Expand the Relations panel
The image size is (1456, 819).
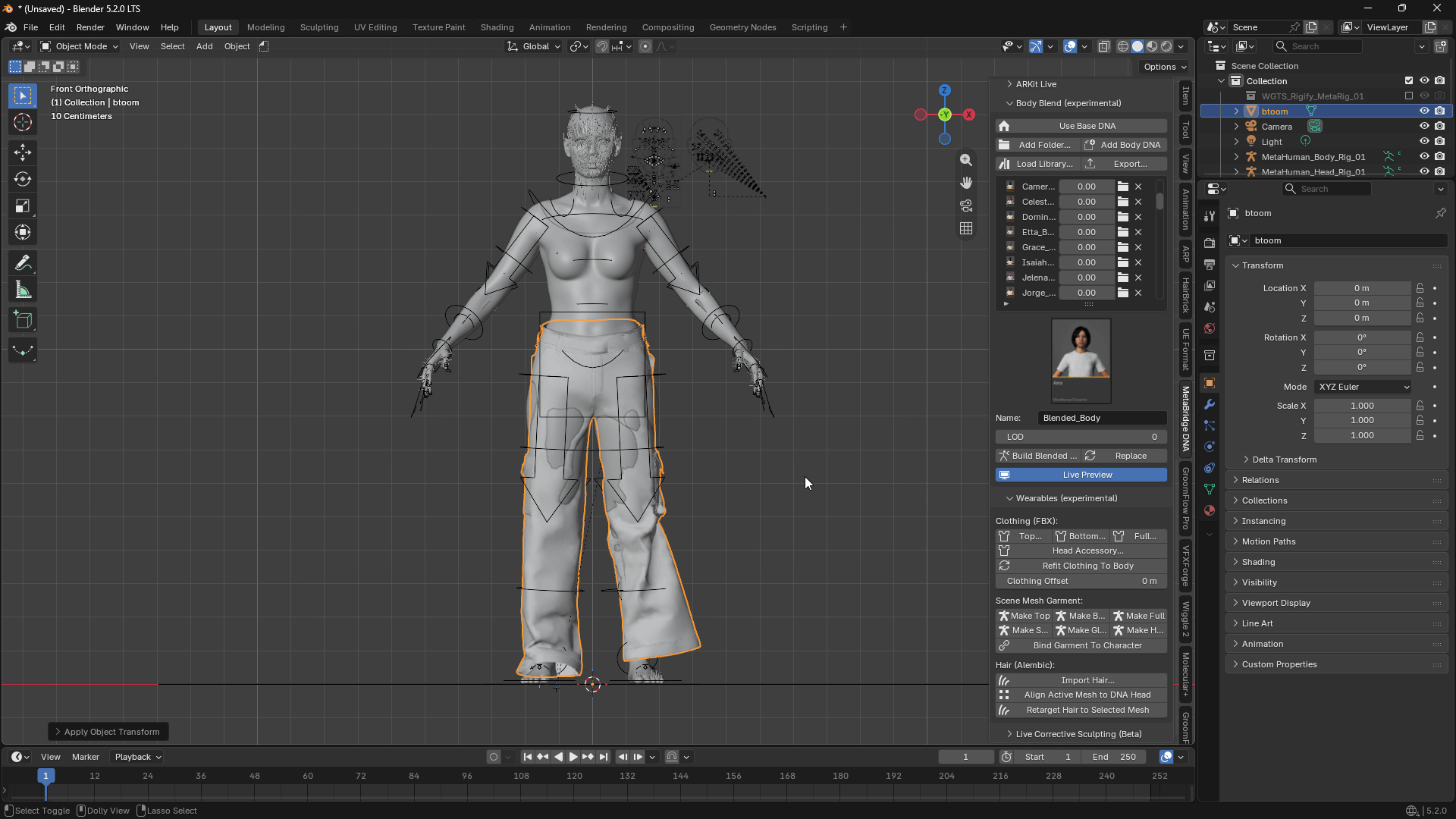(x=1336, y=480)
